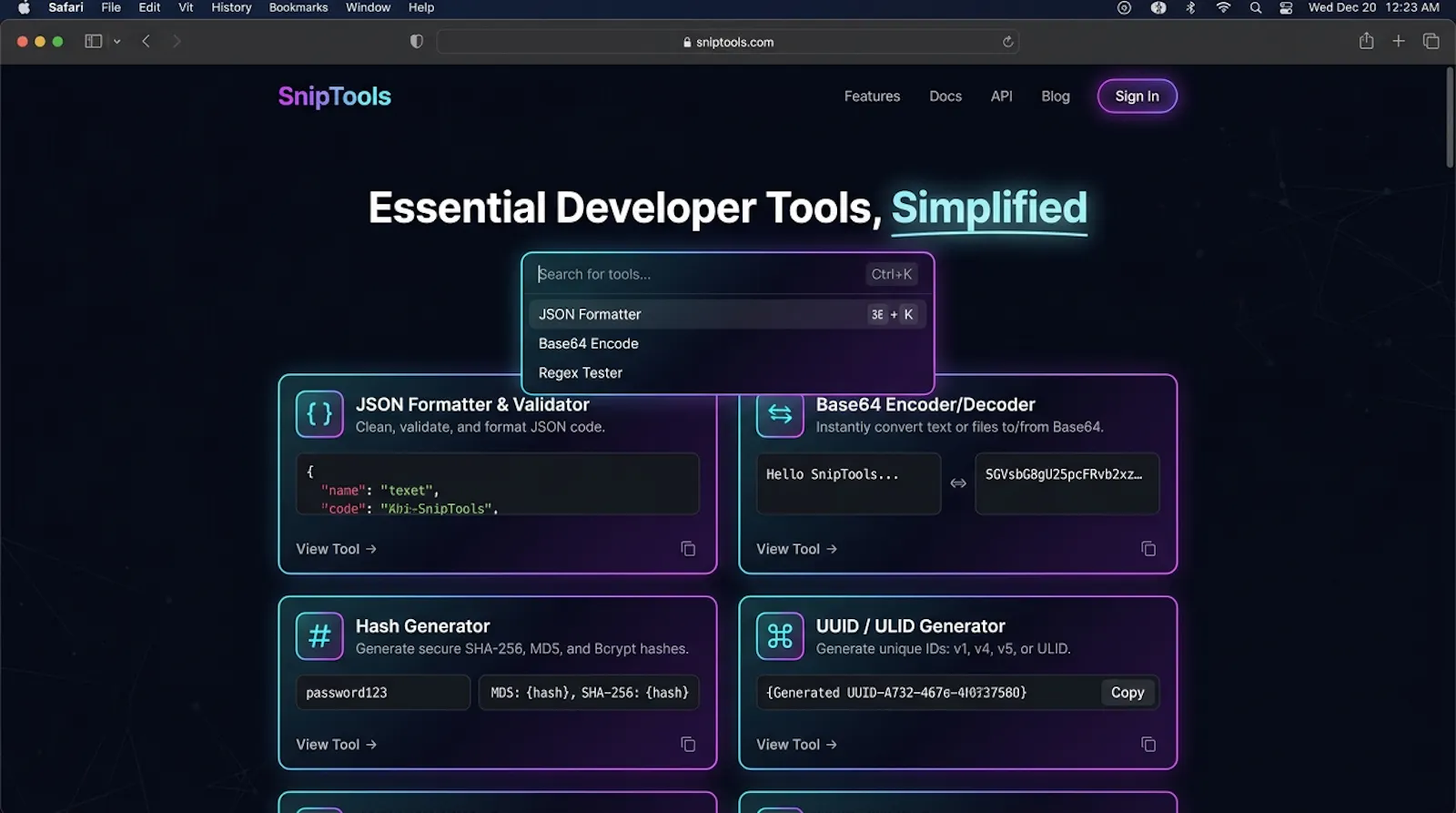The image size is (1456, 813).
Task: Click the privacy shield icon in toolbar
Action: coord(417,42)
